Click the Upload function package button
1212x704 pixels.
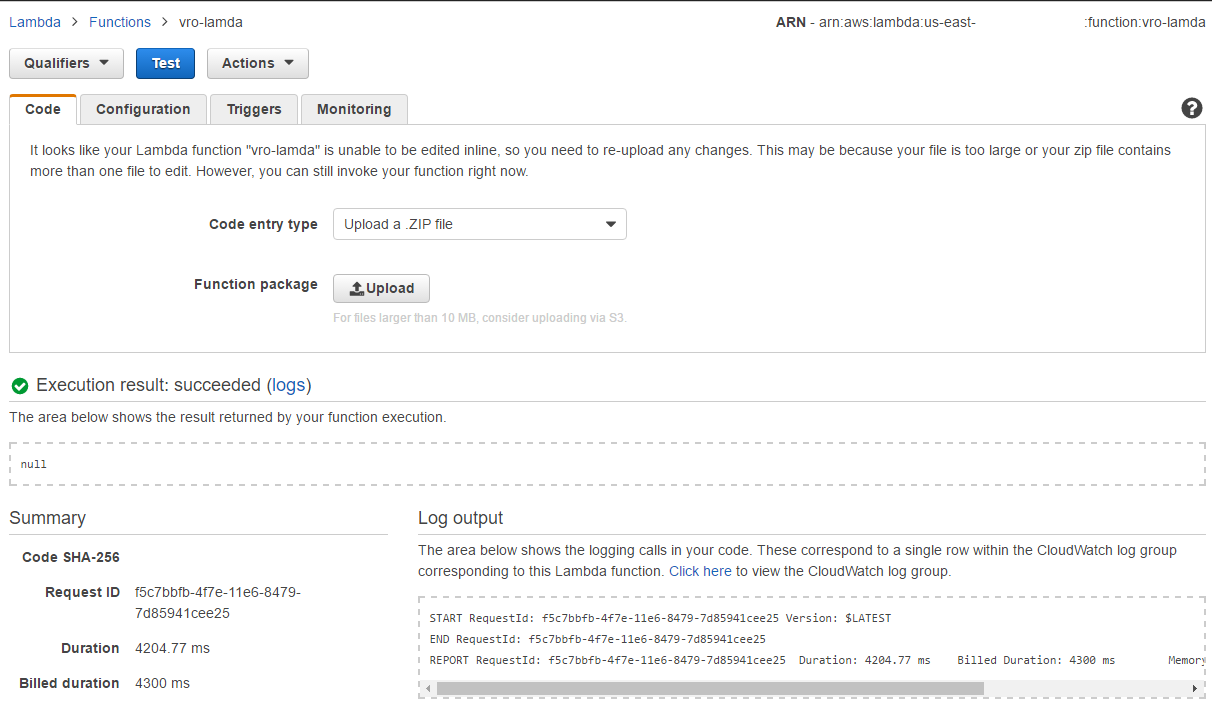tap(381, 288)
